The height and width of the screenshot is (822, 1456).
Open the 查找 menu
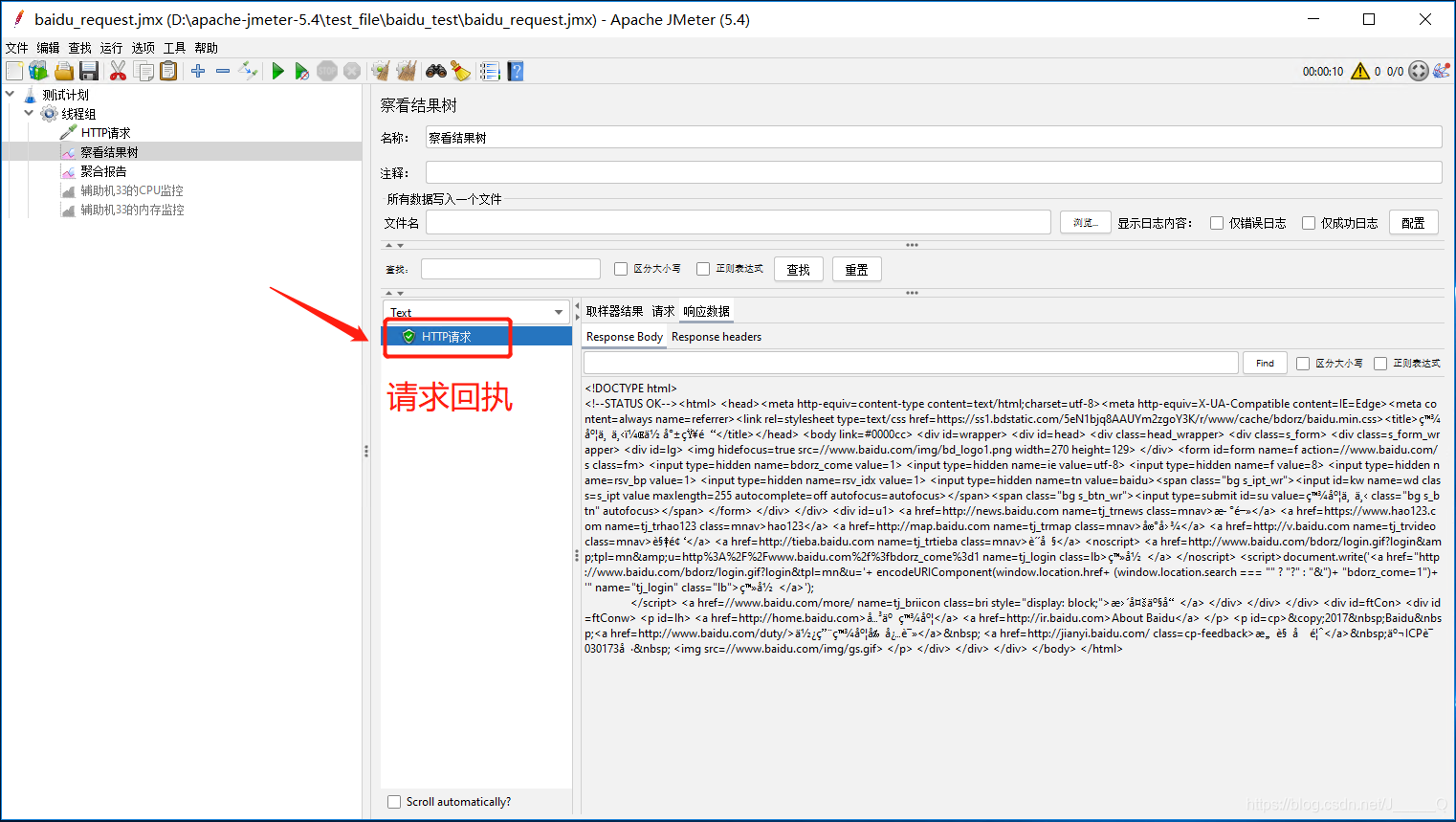click(x=80, y=48)
